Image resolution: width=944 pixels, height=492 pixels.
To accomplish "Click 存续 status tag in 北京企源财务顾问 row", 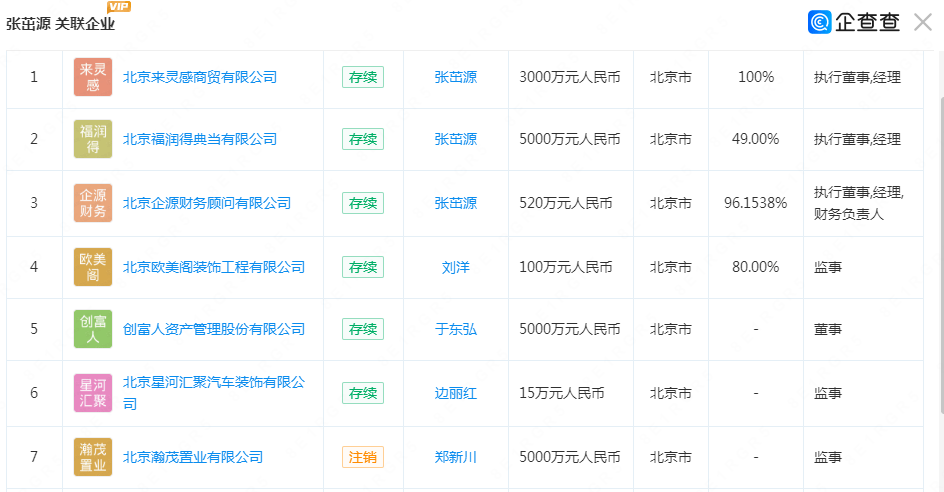I will [363, 203].
